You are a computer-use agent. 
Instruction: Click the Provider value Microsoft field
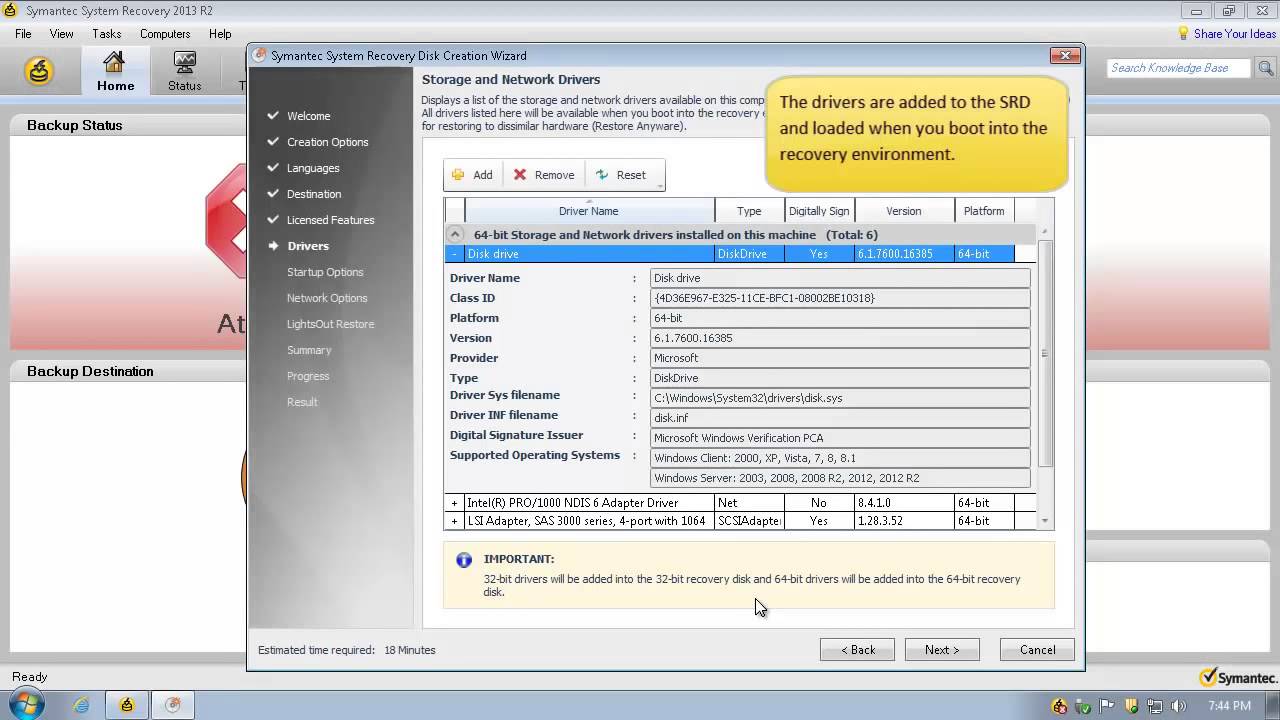coord(840,358)
